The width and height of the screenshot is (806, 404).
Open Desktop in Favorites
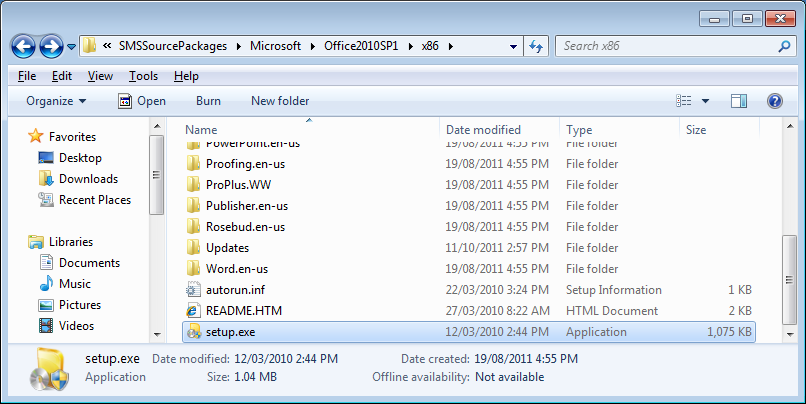pos(80,158)
